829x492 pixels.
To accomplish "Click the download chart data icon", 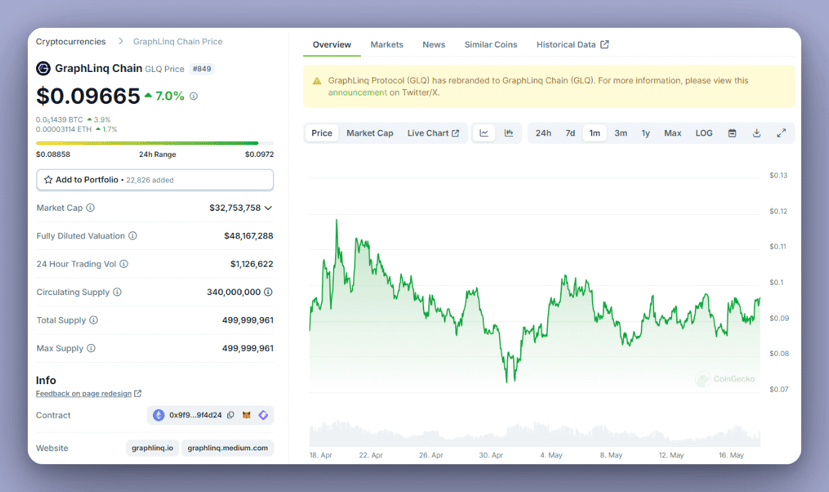I will 757,133.
